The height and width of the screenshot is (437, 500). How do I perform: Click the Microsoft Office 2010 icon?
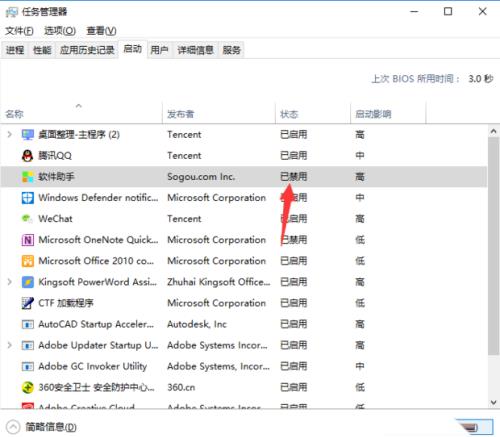coord(27,261)
